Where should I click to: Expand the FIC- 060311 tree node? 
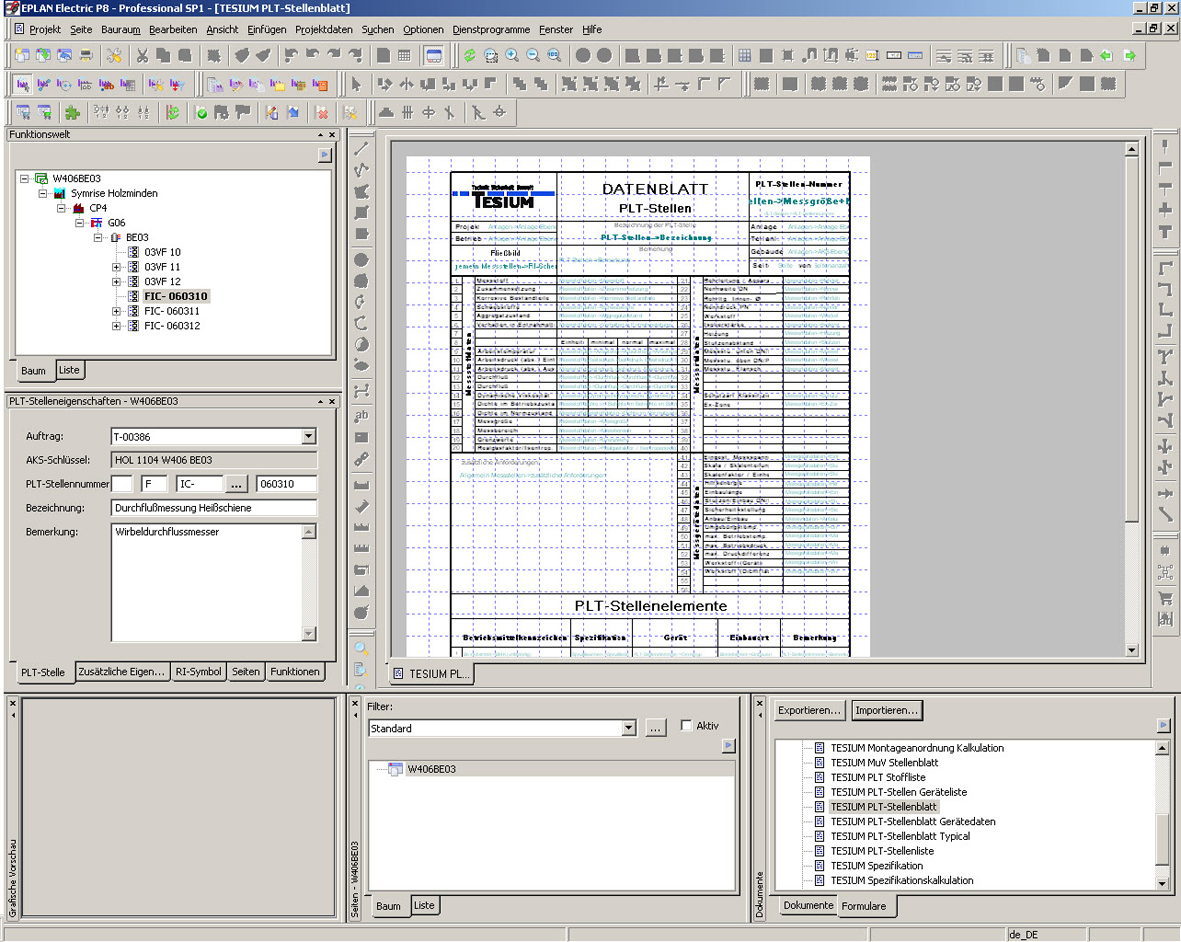pyautogui.click(x=116, y=311)
